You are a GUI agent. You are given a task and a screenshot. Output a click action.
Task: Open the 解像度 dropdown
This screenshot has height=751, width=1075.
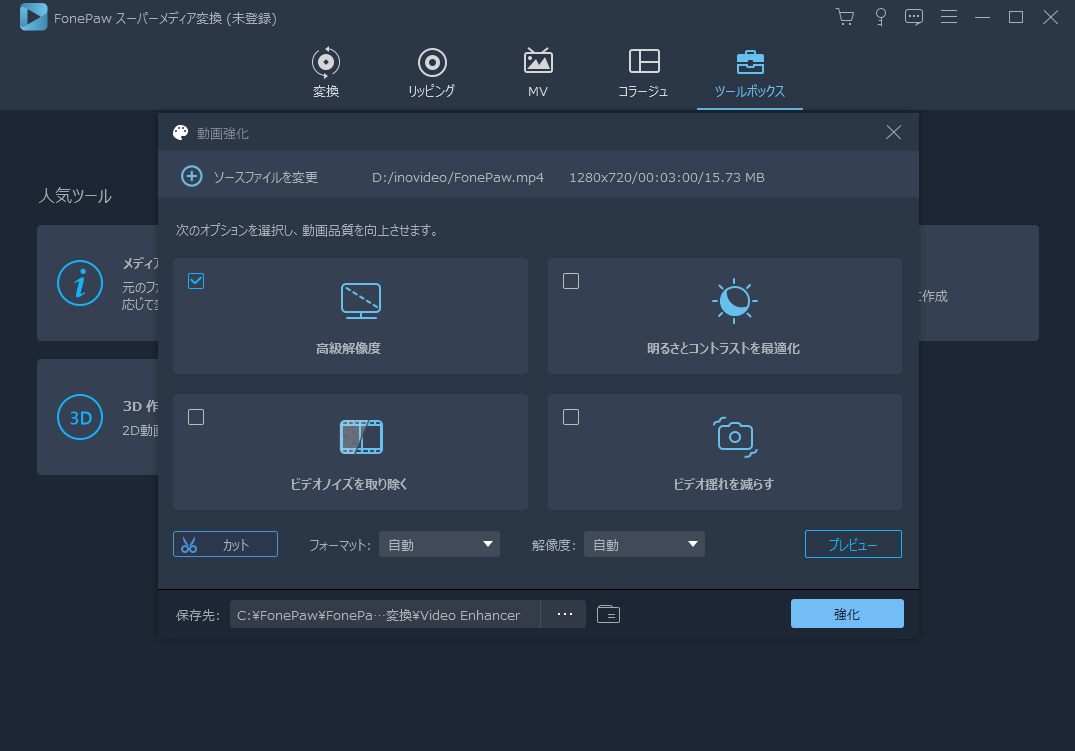pos(644,545)
